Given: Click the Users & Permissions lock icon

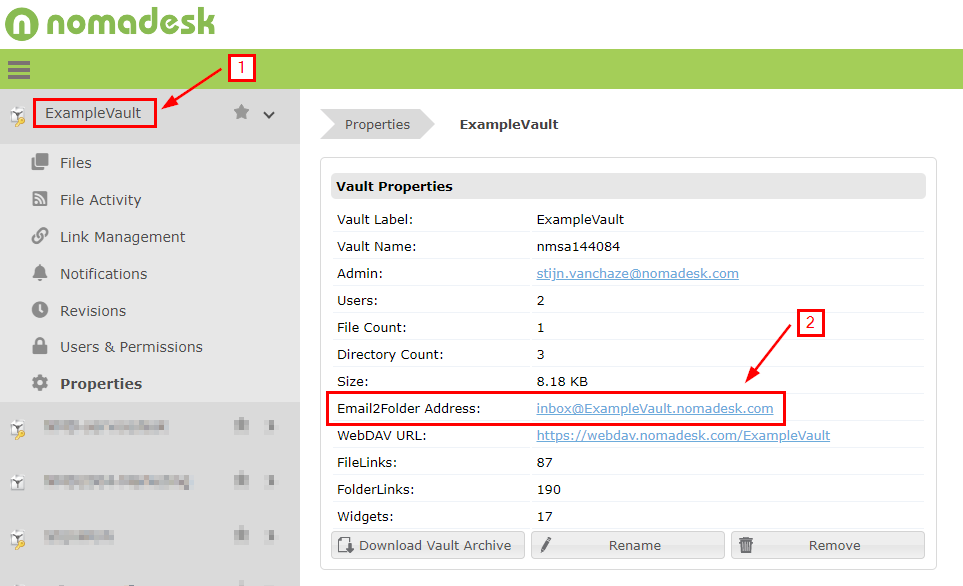Looking at the screenshot, I should (x=40, y=346).
